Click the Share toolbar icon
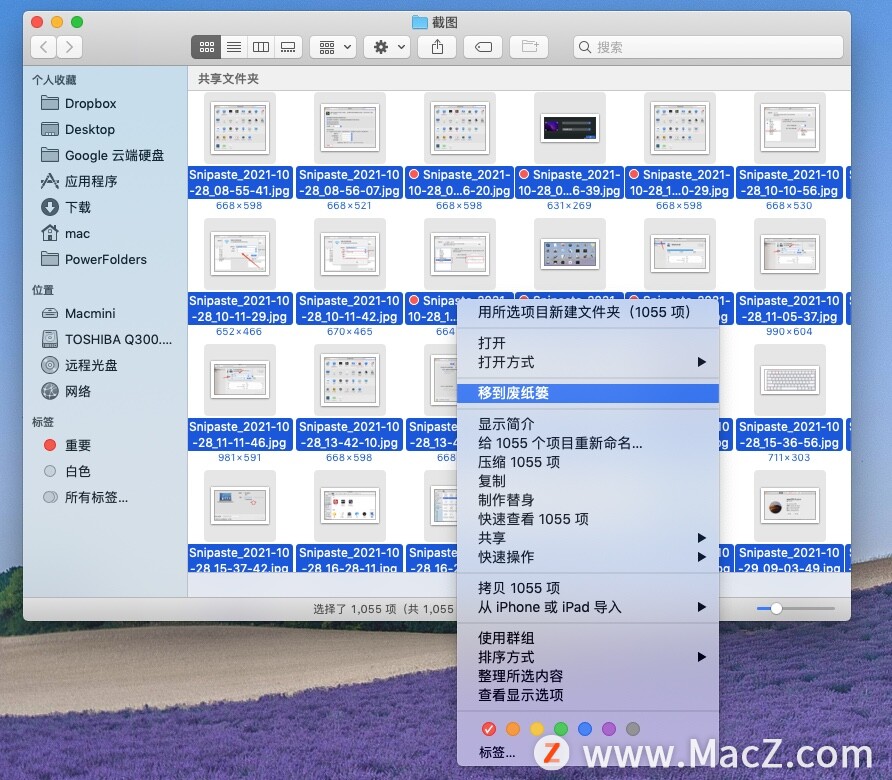 pos(437,47)
